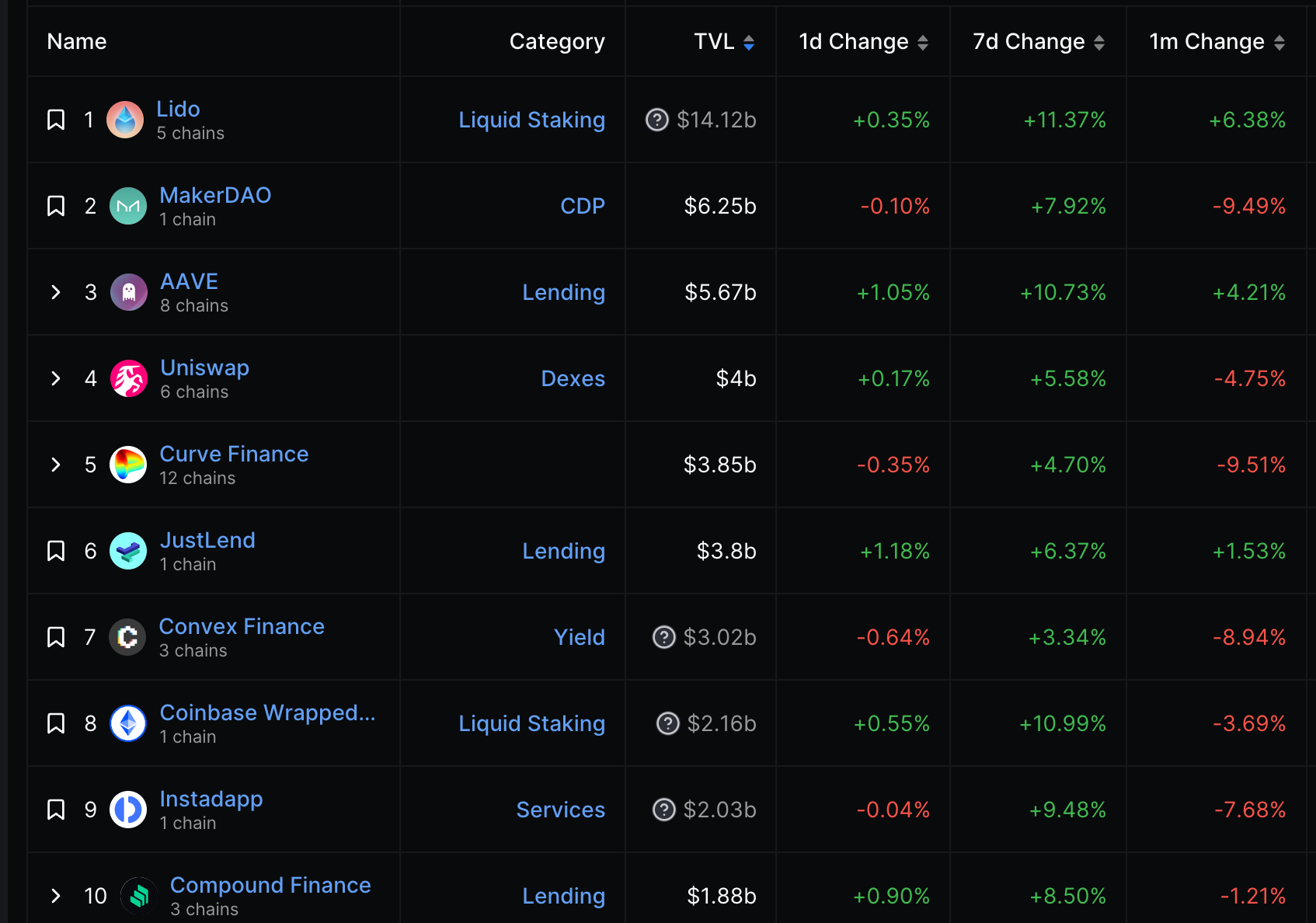The width and height of the screenshot is (1316, 923).
Task: Click the question mark beside Instadapp's $2.03b TVL
Action: [x=664, y=810]
